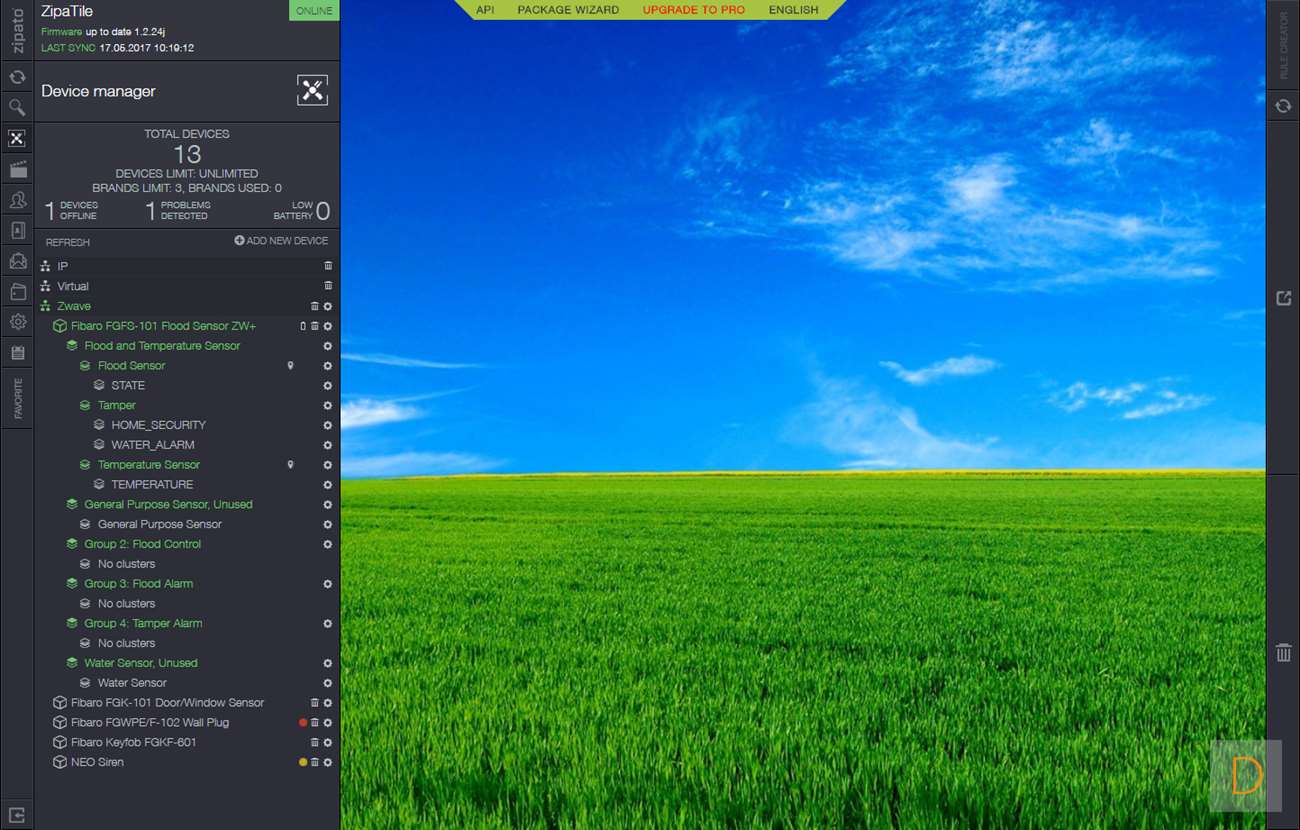
Task: Open the PACKAGE WIZARD top menu item
Action: coord(568,10)
